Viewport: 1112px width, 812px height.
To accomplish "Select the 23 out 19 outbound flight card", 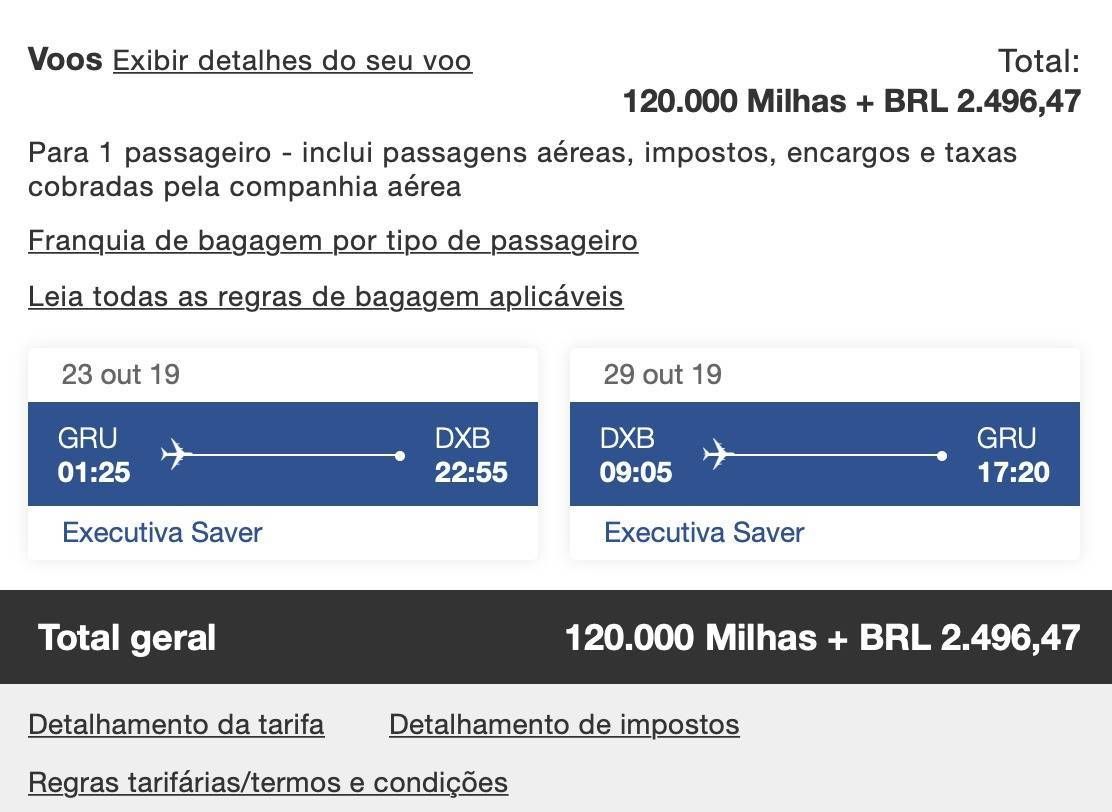I will point(283,454).
